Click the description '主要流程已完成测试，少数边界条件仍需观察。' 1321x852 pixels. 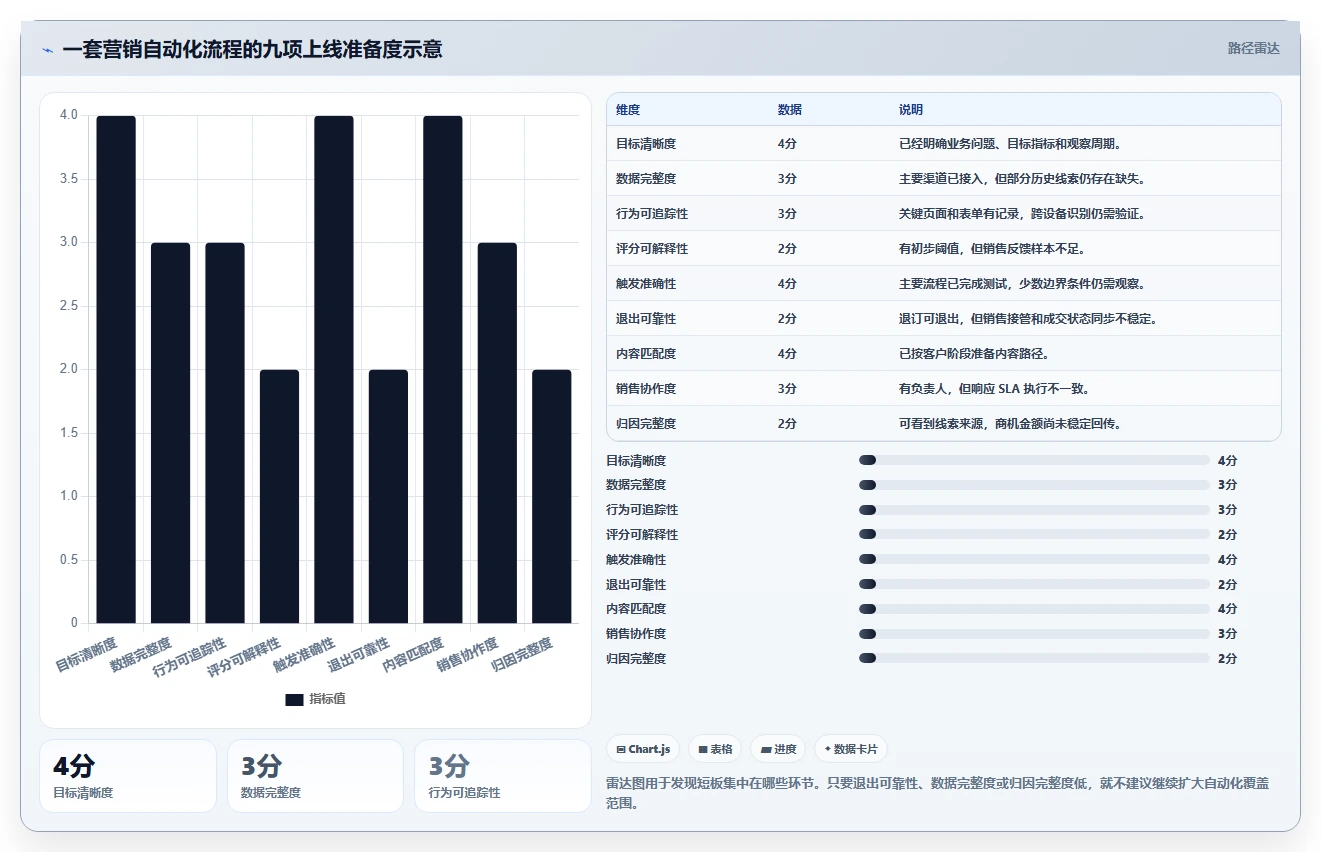pyautogui.click(x=1026, y=284)
